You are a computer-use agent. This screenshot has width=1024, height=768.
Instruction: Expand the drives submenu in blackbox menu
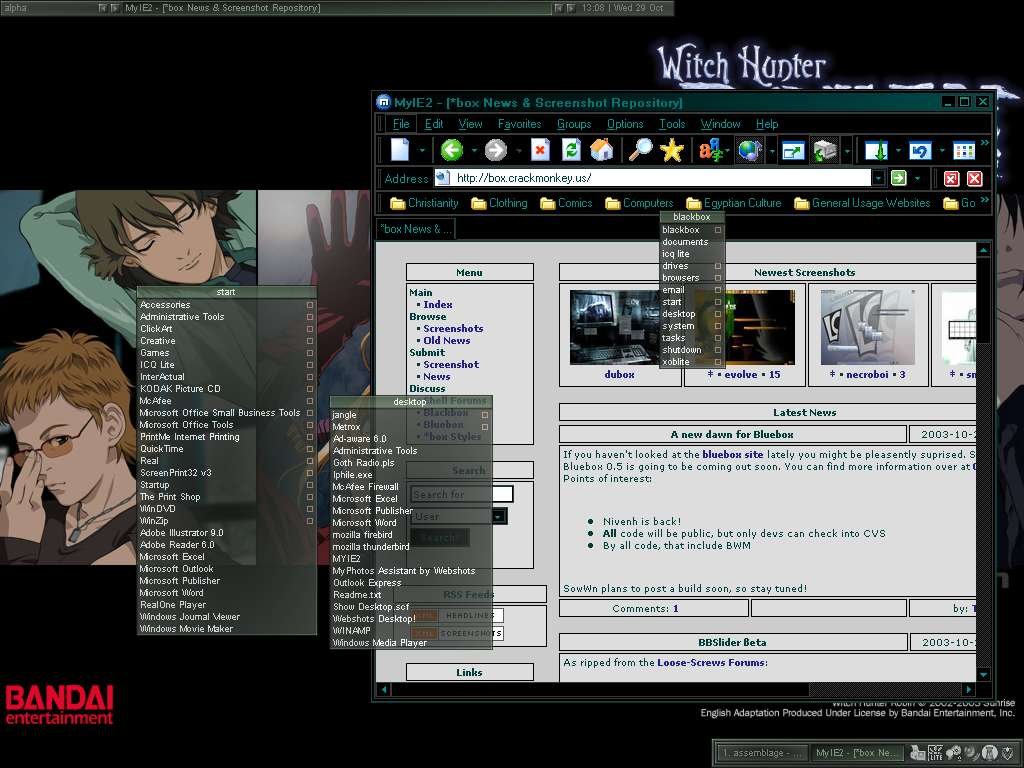click(718, 266)
